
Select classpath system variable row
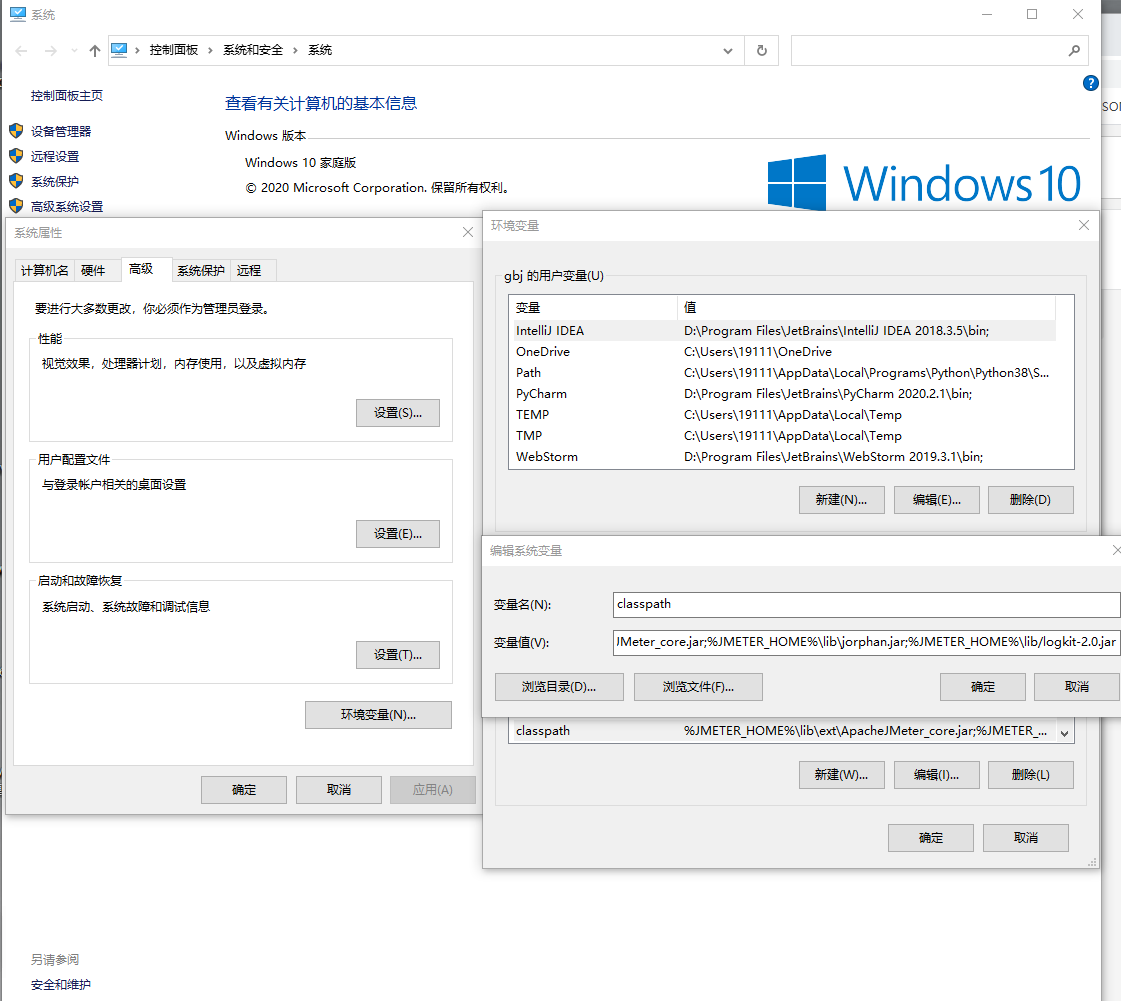point(783,731)
